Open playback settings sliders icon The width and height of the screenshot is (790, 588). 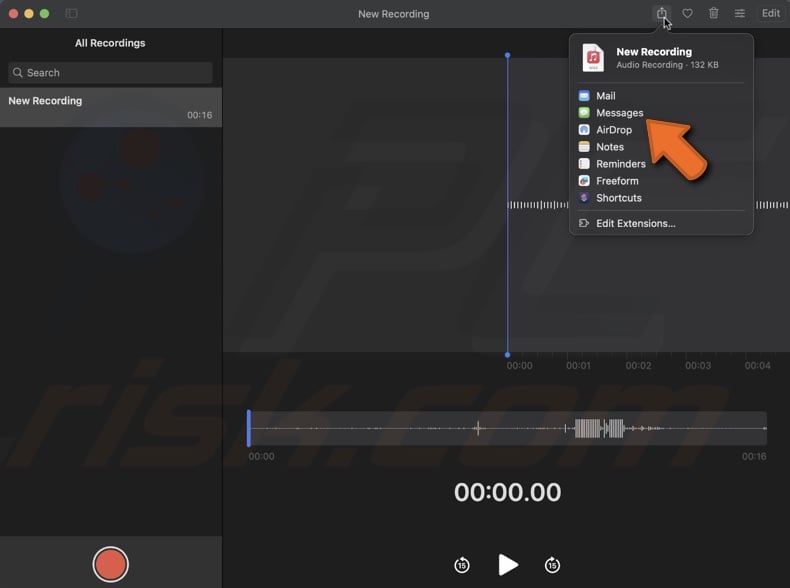point(739,13)
